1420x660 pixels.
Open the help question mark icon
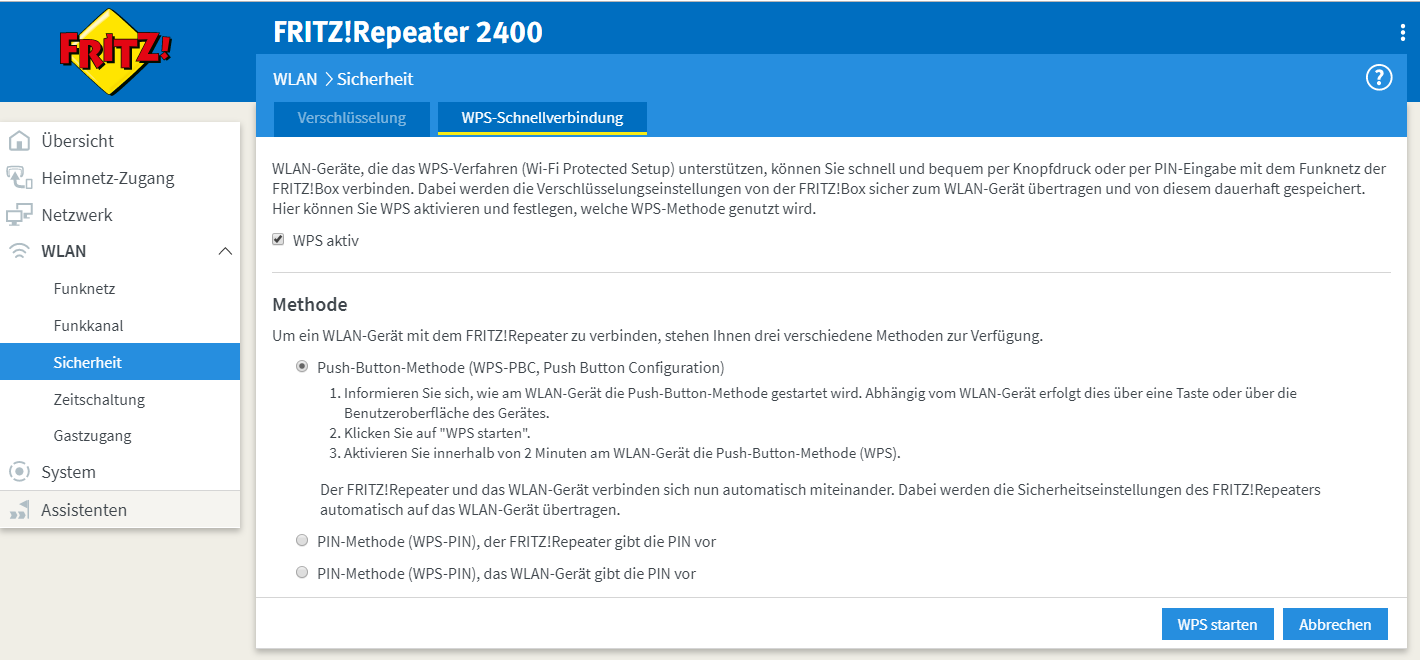[1379, 77]
